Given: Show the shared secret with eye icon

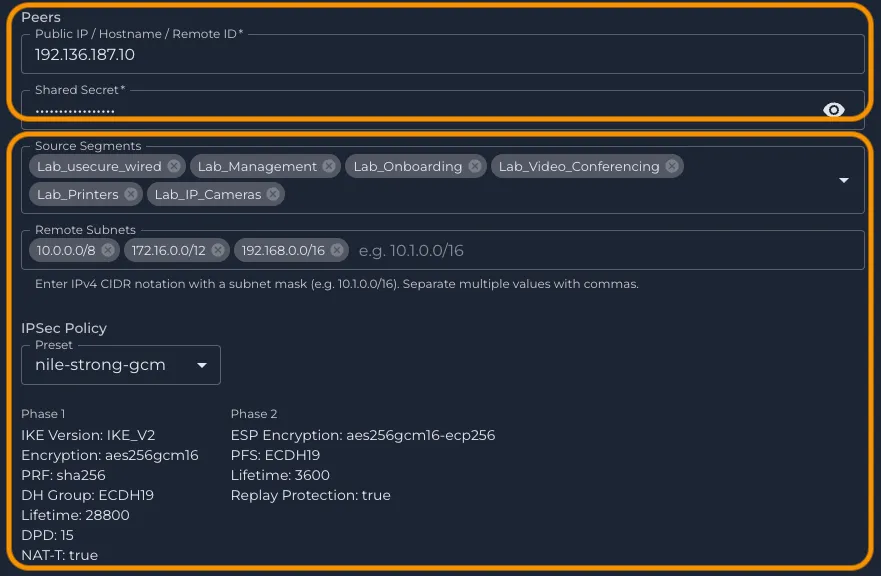Looking at the screenshot, I should coord(834,110).
